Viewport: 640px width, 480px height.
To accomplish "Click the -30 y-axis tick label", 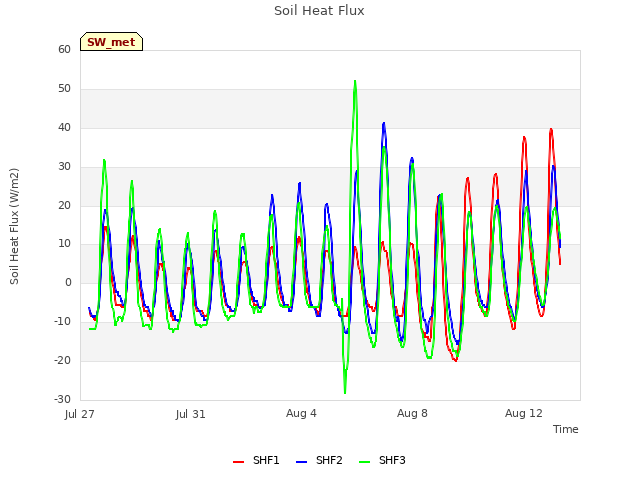I will coord(62,399).
